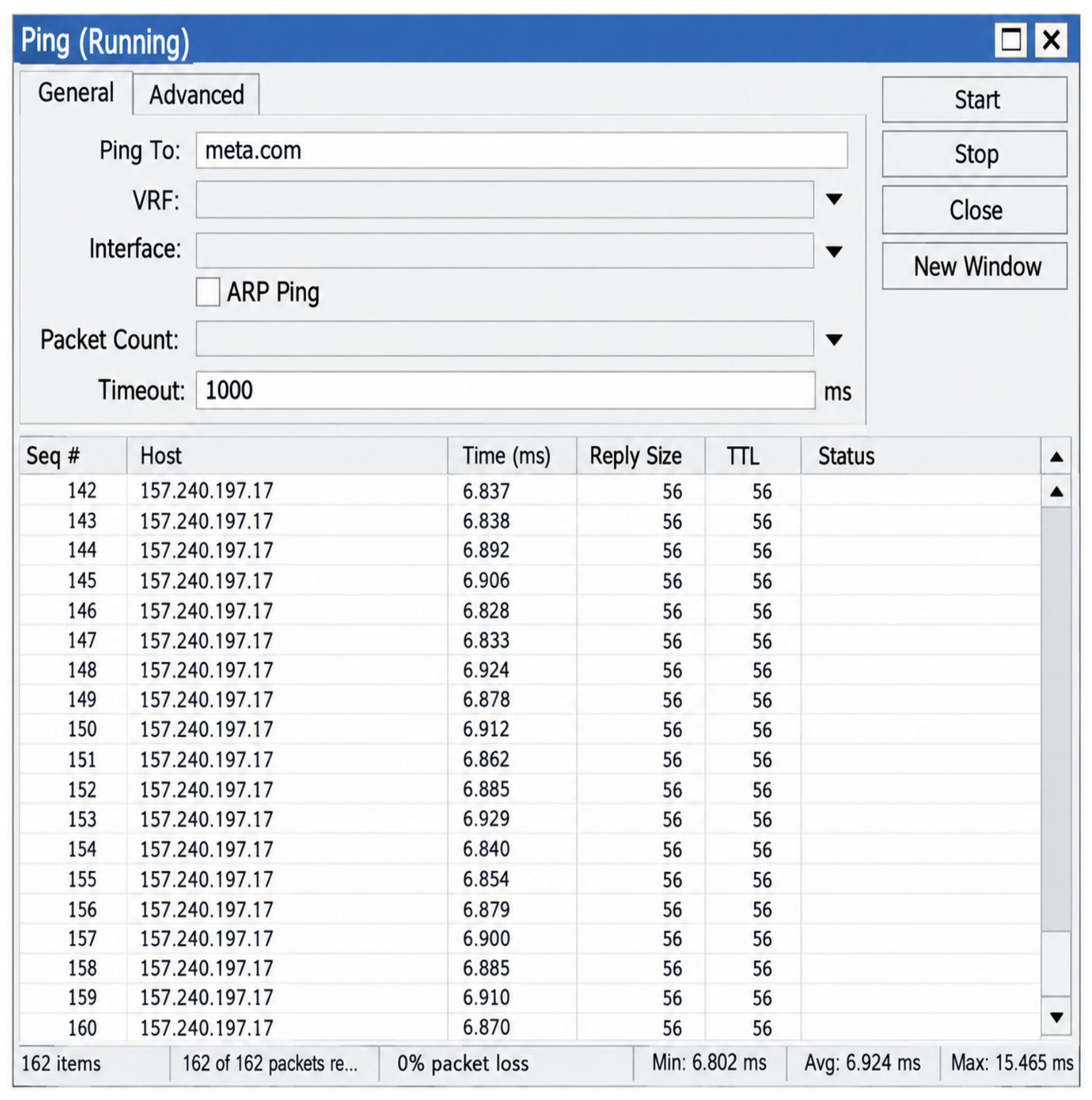Screen dimensions: 1092x1100
Task: Click time value 6.912 in row 150
Action: [486, 729]
